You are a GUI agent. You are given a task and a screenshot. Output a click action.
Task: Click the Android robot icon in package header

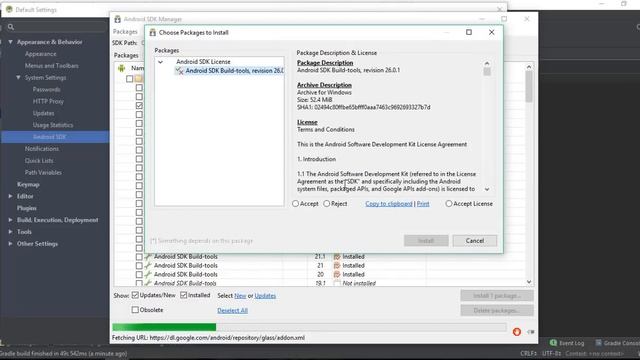pos(121,68)
